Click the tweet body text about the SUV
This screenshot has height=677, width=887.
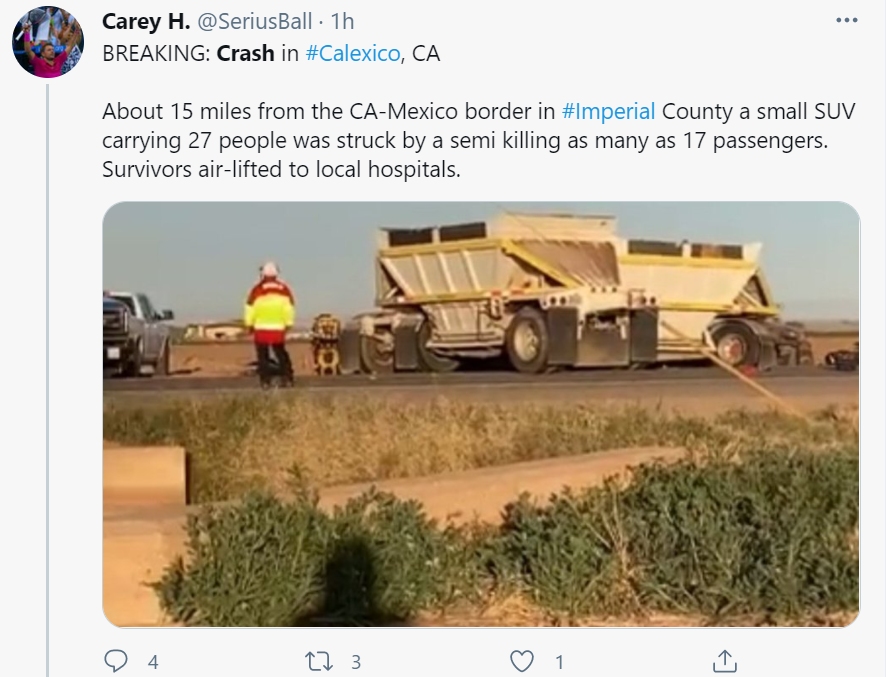click(x=479, y=140)
